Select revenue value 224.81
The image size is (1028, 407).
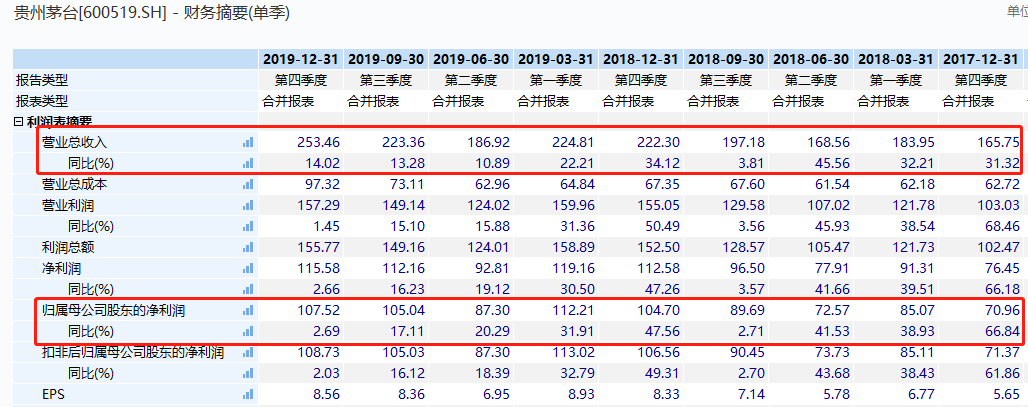[574, 142]
